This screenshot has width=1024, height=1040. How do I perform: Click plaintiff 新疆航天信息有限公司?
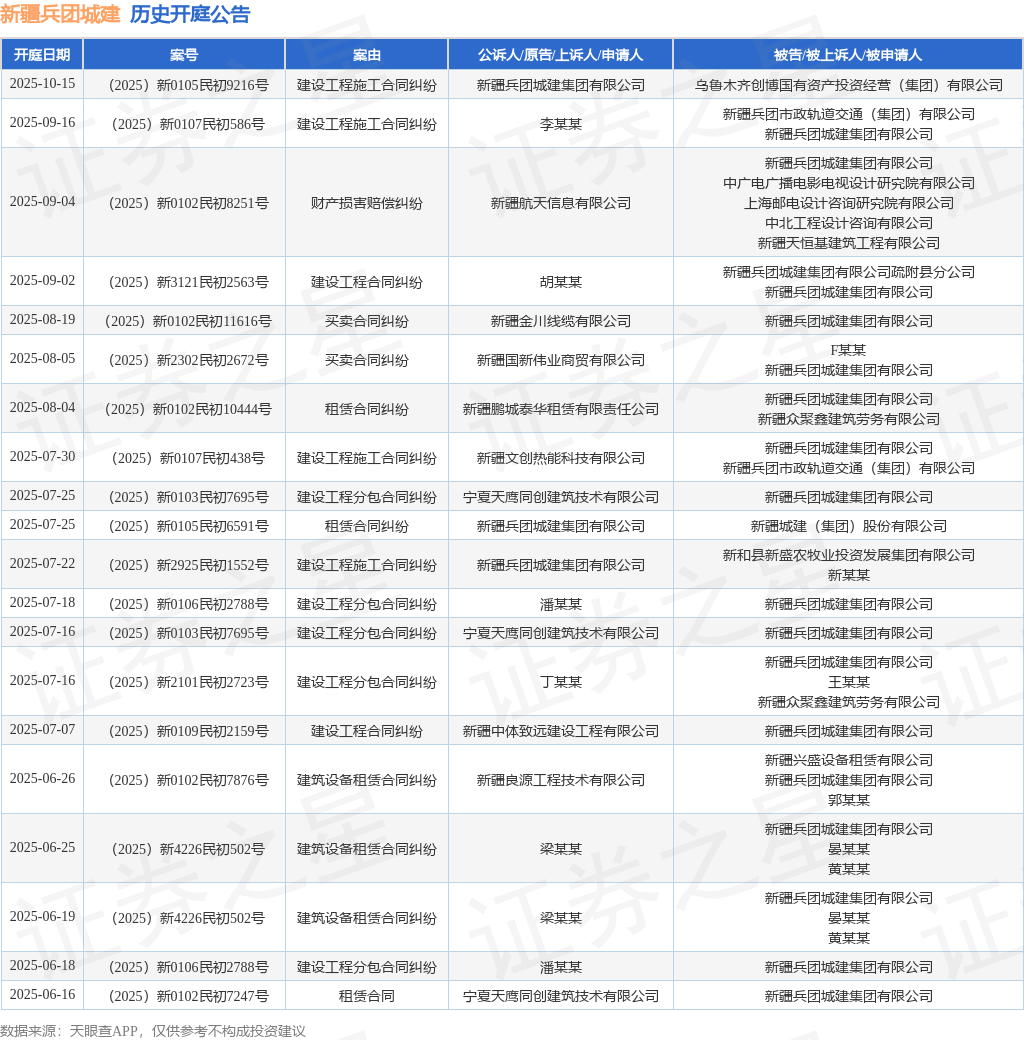pyautogui.click(x=560, y=203)
